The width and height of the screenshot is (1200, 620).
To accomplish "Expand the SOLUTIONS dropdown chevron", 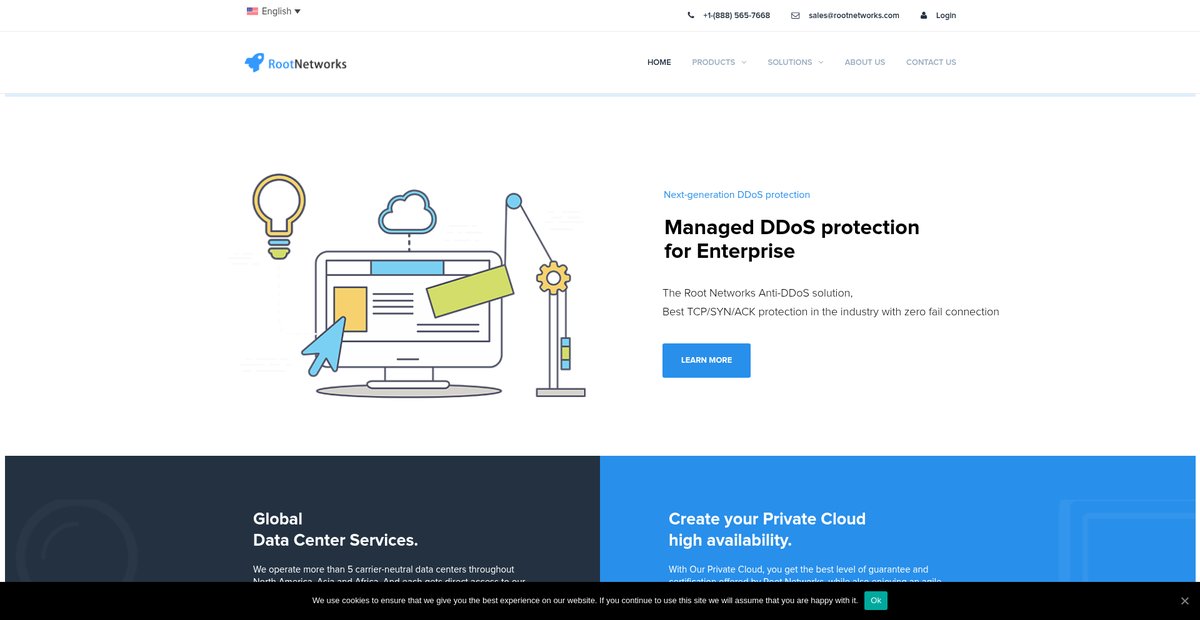I will click(821, 62).
